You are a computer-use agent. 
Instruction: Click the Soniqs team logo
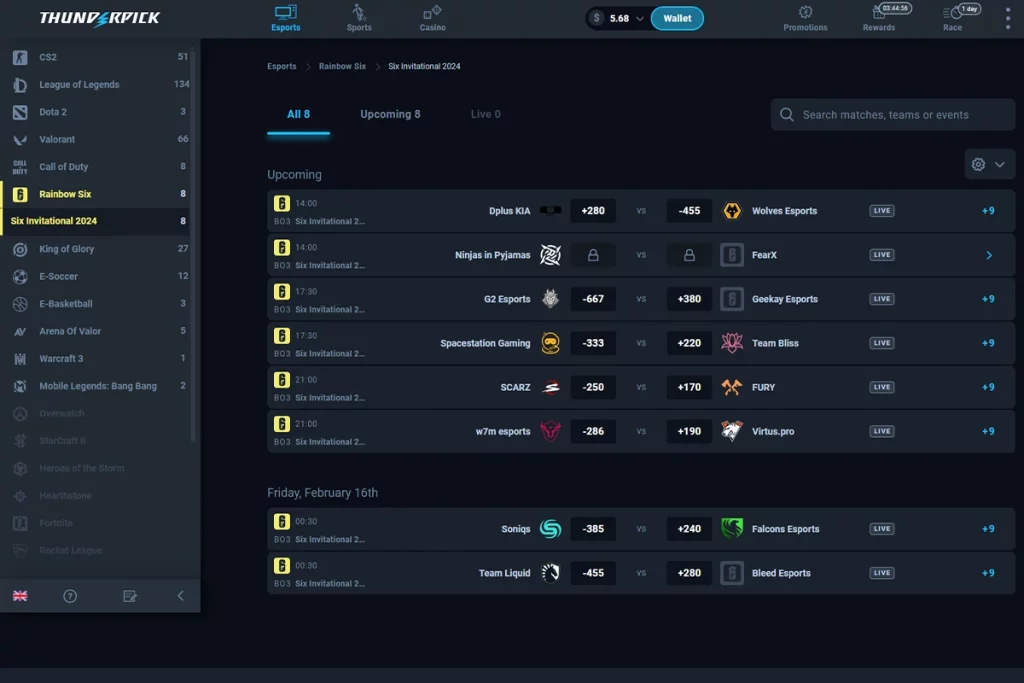[551, 529]
